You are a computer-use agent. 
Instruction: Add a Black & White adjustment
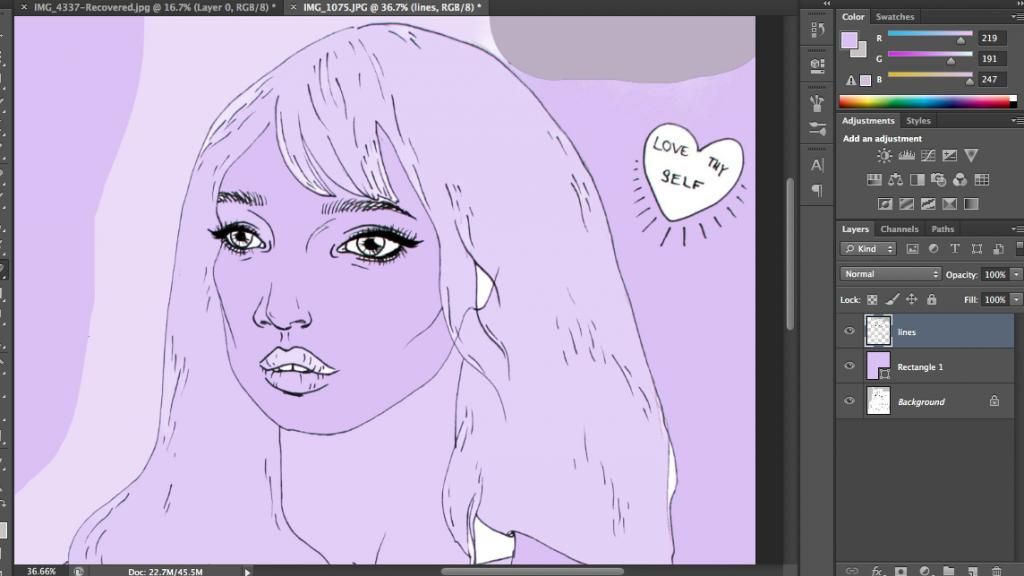(x=917, y=180)
